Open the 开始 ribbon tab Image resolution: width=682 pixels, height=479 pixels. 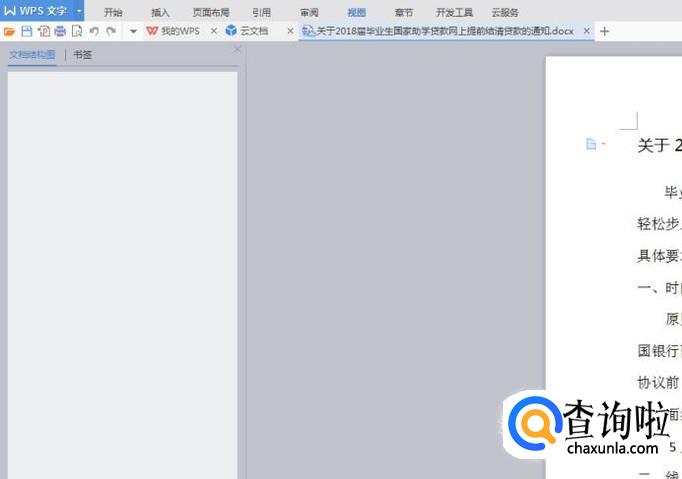113,13
